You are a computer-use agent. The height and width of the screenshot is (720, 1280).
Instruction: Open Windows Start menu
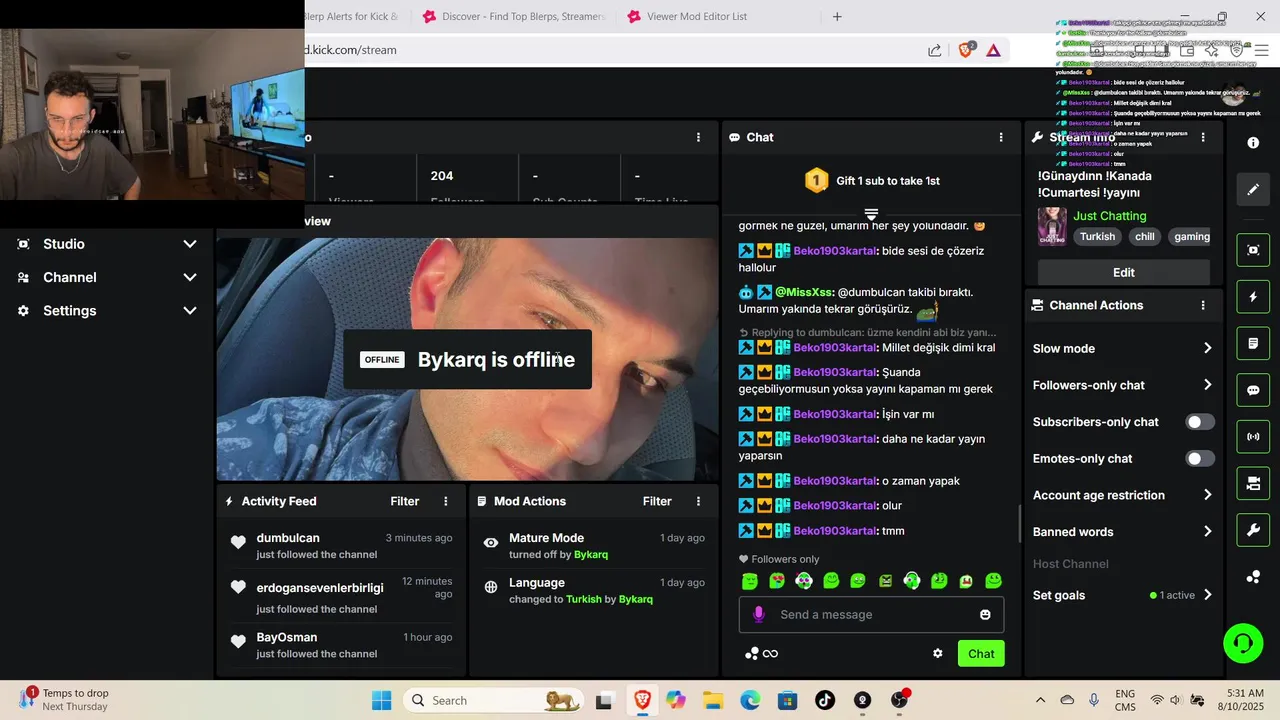(381, 700)
